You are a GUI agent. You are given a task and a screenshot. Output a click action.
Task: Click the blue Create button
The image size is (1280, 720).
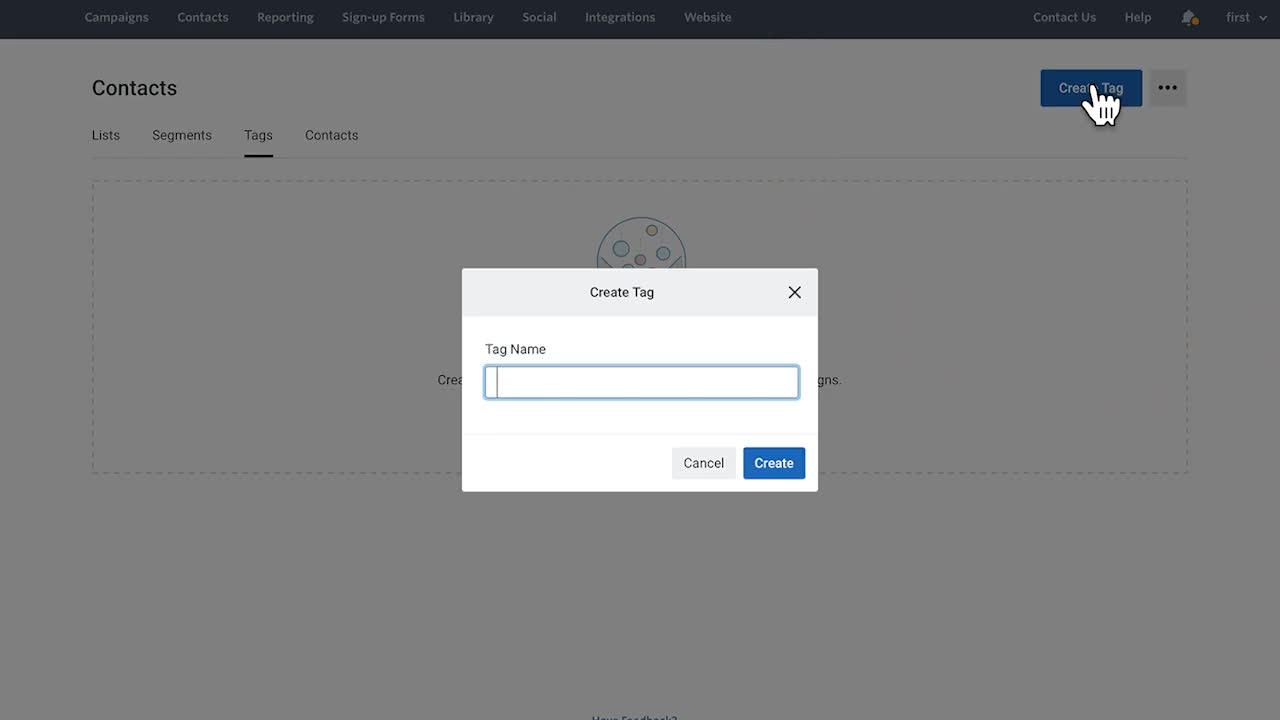[774, 463]
